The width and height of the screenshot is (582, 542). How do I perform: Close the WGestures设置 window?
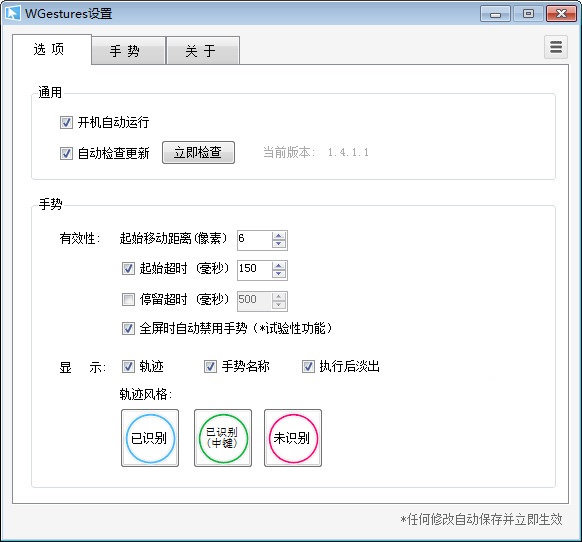coord(561,14)
